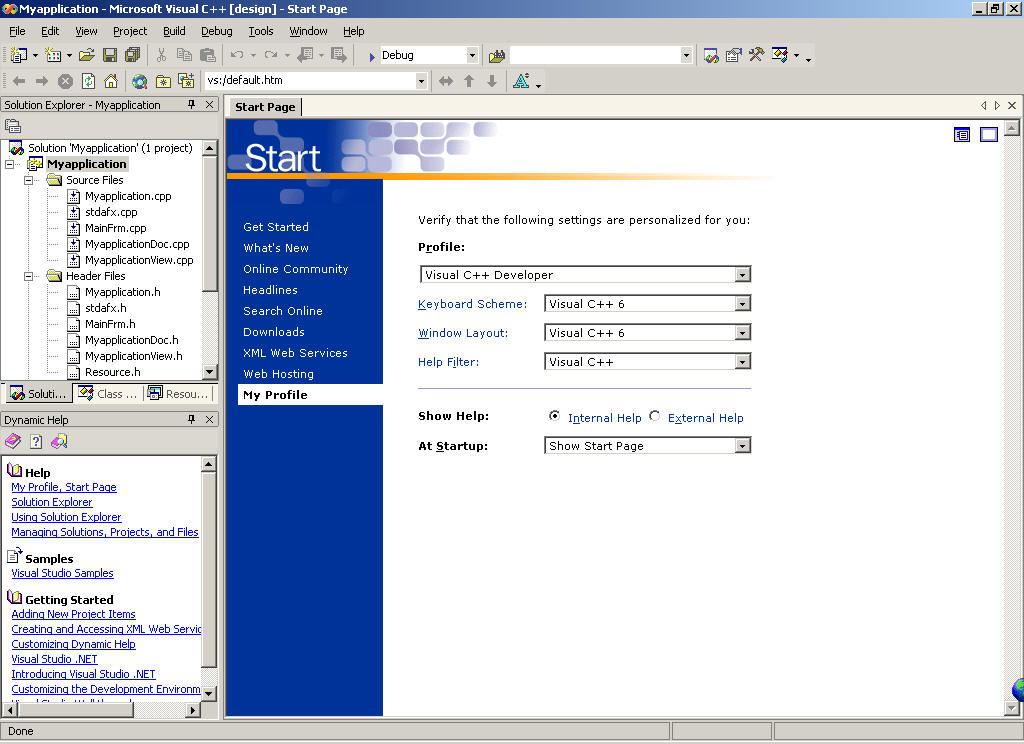The height and width of the screenshot is (744, 1024).
Task: Click the New Project toolbar icon
Action: click(x=19, y=56)
